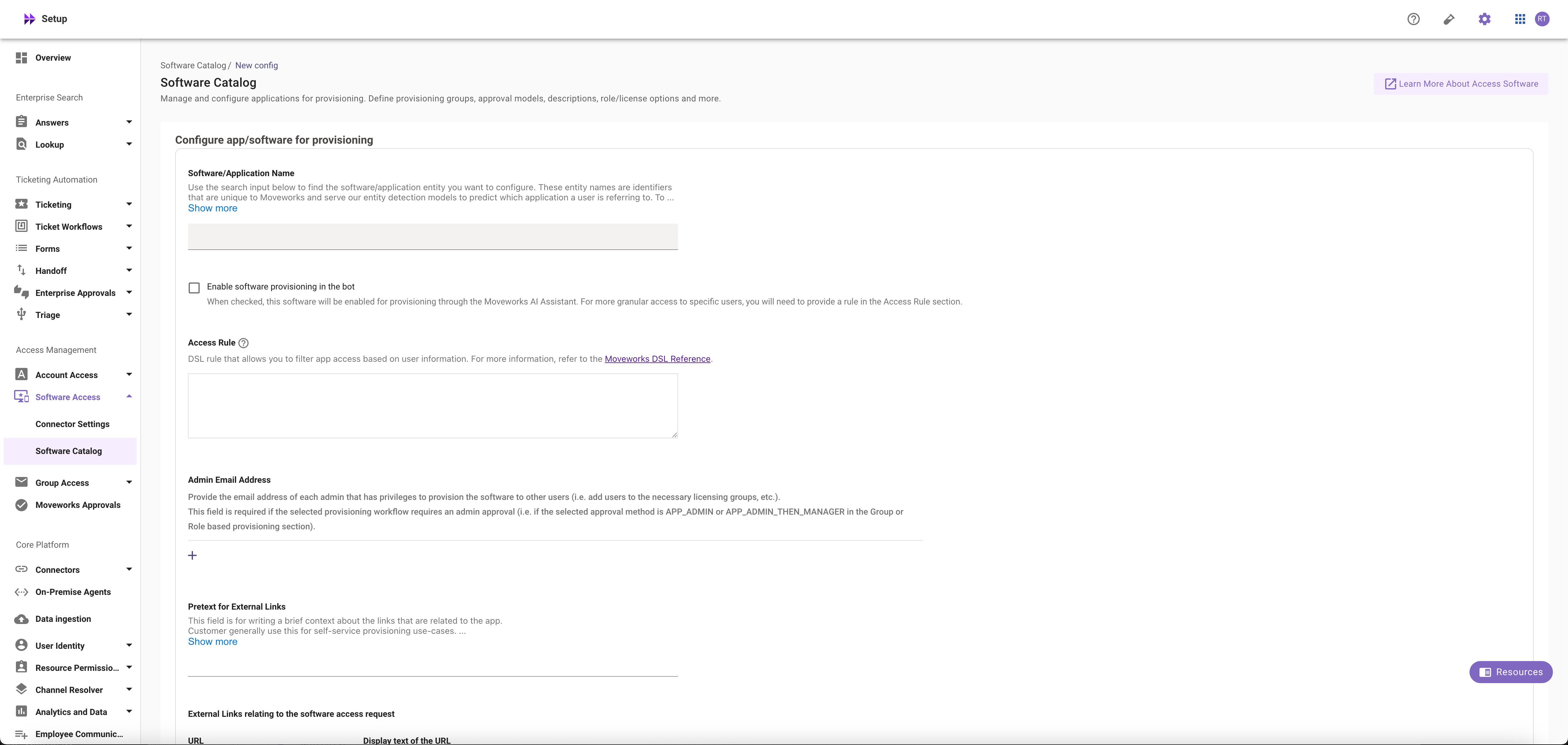Open Moveworks Approvals page
The image size is (1568, 745).
point(78,505)
